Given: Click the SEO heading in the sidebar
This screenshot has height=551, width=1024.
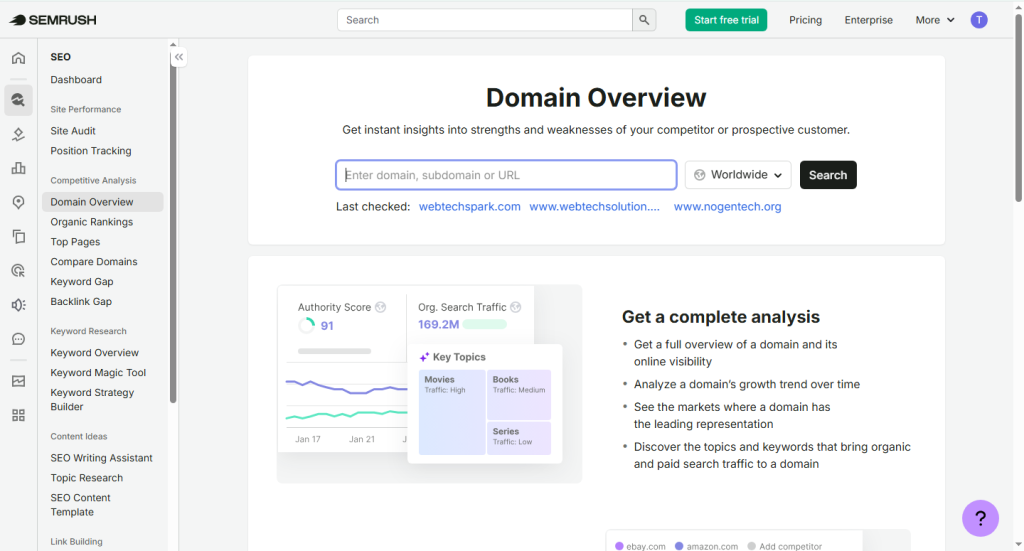Looking at the screenshot, I should tap(60, 57).
